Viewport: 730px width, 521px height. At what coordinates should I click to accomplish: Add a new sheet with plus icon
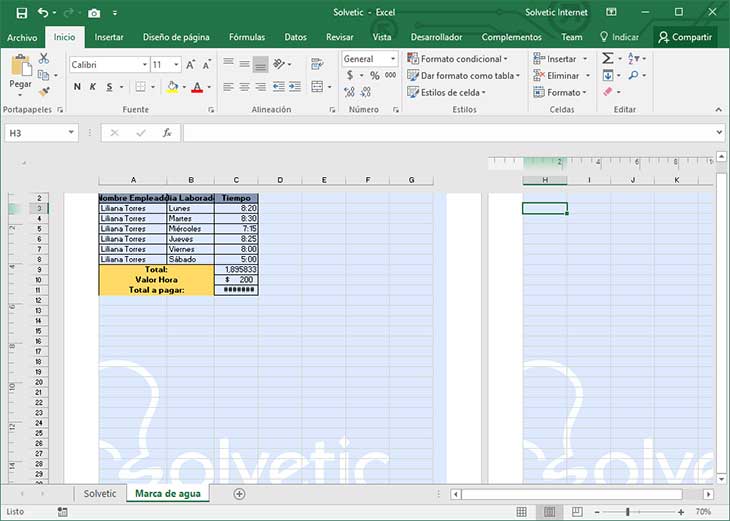coord(239,494)
